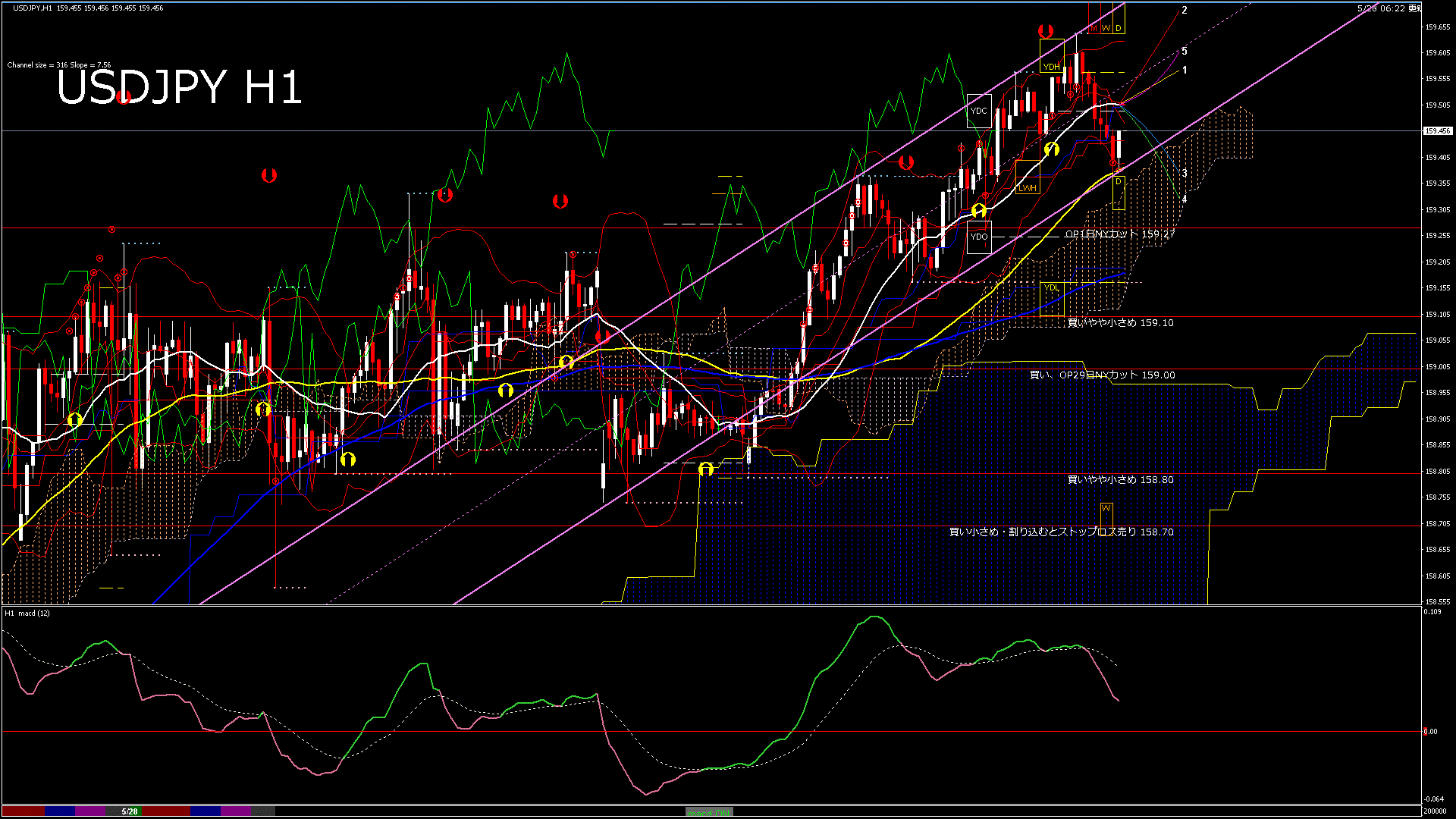Viewport: 1456px width, 819px height.
Task: Select the YDO level label box
Action: [979, 237]
